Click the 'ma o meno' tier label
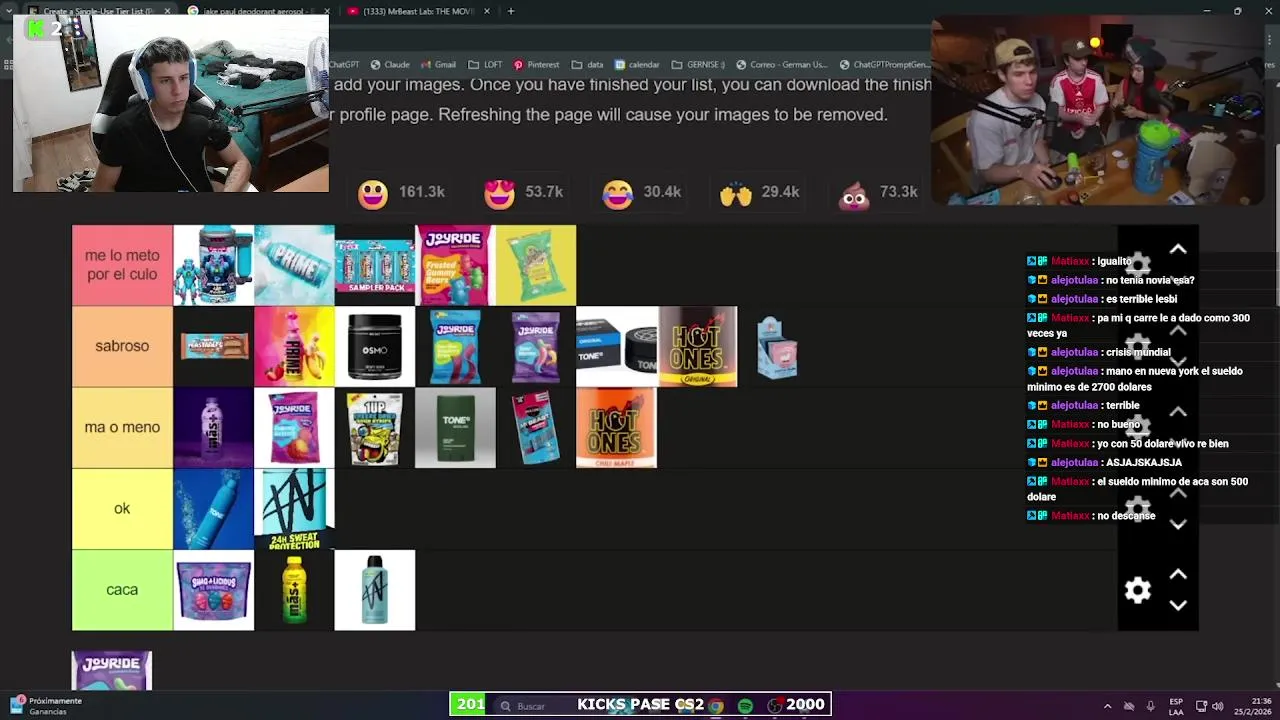 coord(122,427)
